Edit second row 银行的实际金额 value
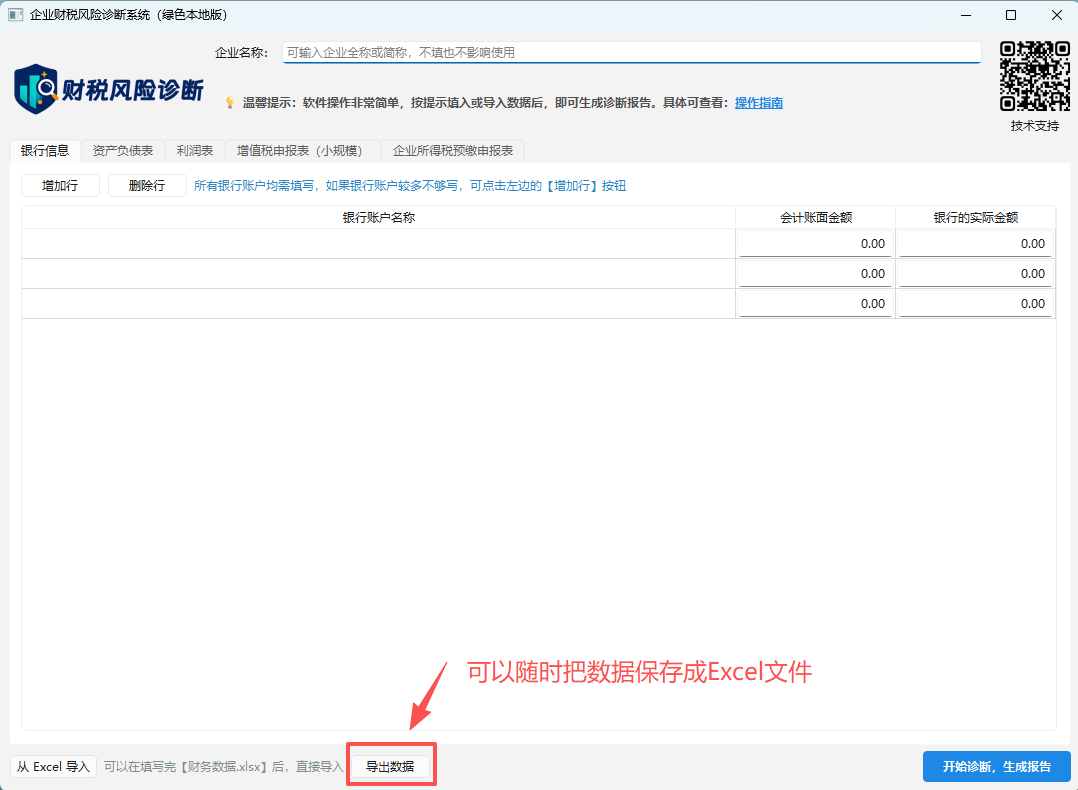 tap(976, 274)
